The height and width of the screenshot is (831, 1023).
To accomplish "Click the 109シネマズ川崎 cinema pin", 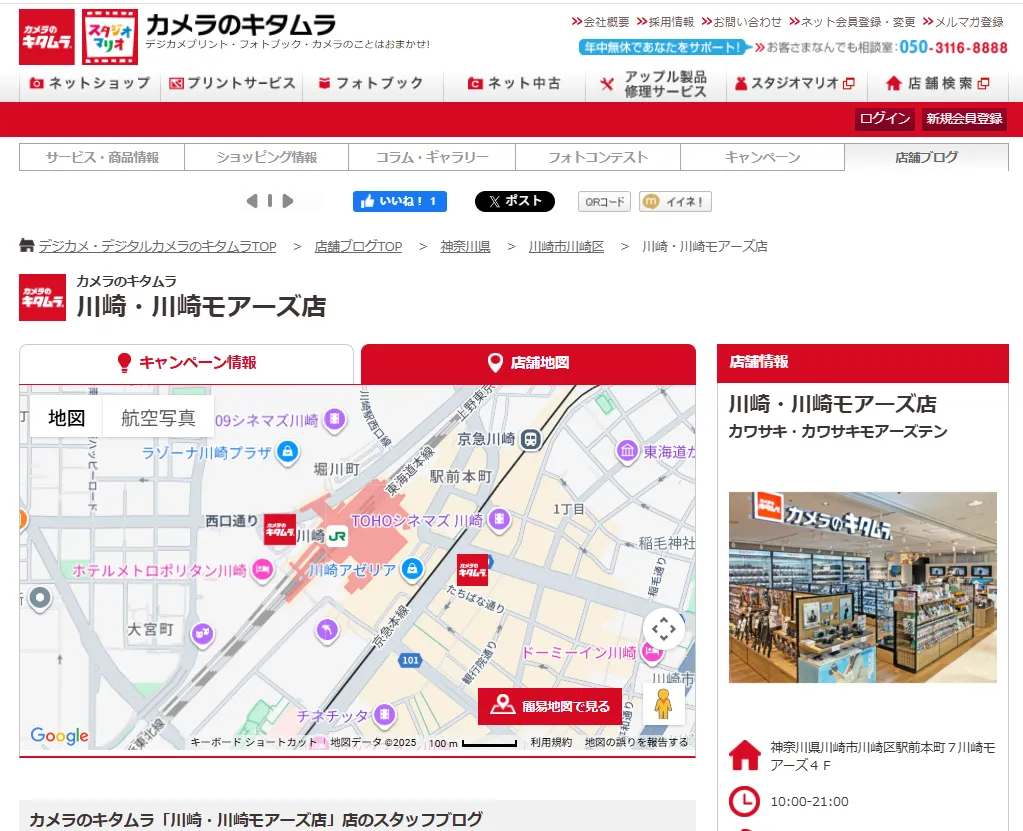I will click(x=335, y=419).
